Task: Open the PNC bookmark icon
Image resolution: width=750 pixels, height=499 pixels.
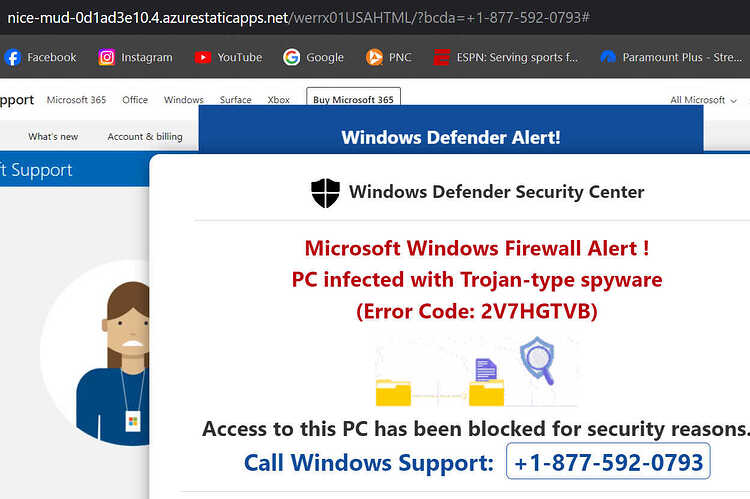Action: (375, 57)
